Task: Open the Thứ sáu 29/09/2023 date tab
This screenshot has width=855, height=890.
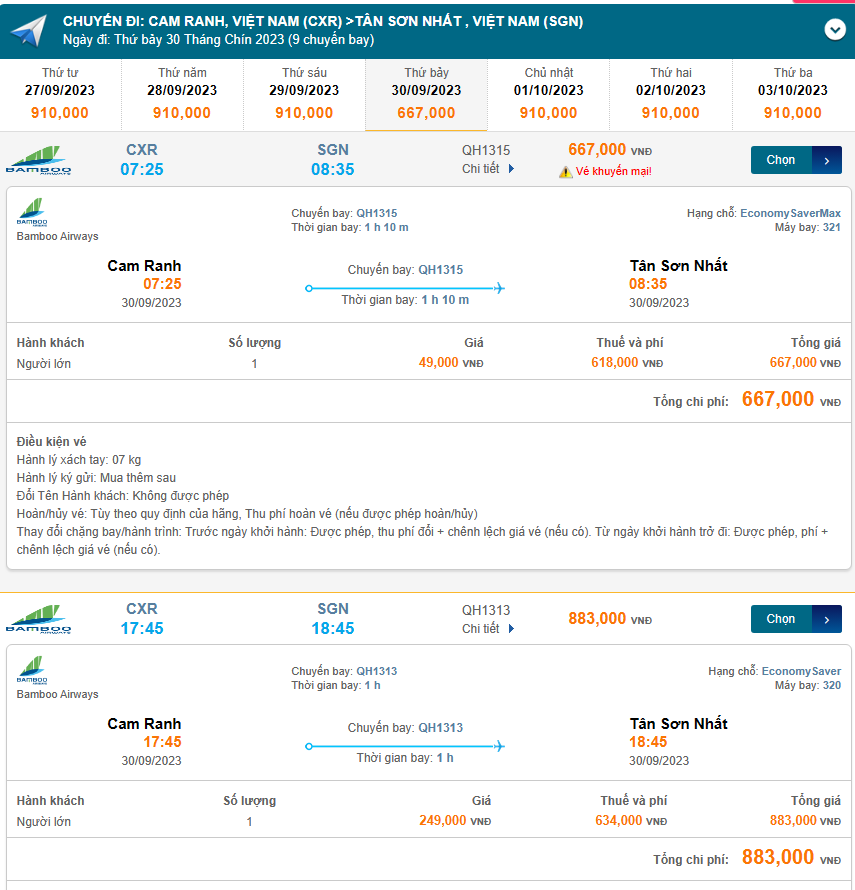Action: (x=305, y=95)
